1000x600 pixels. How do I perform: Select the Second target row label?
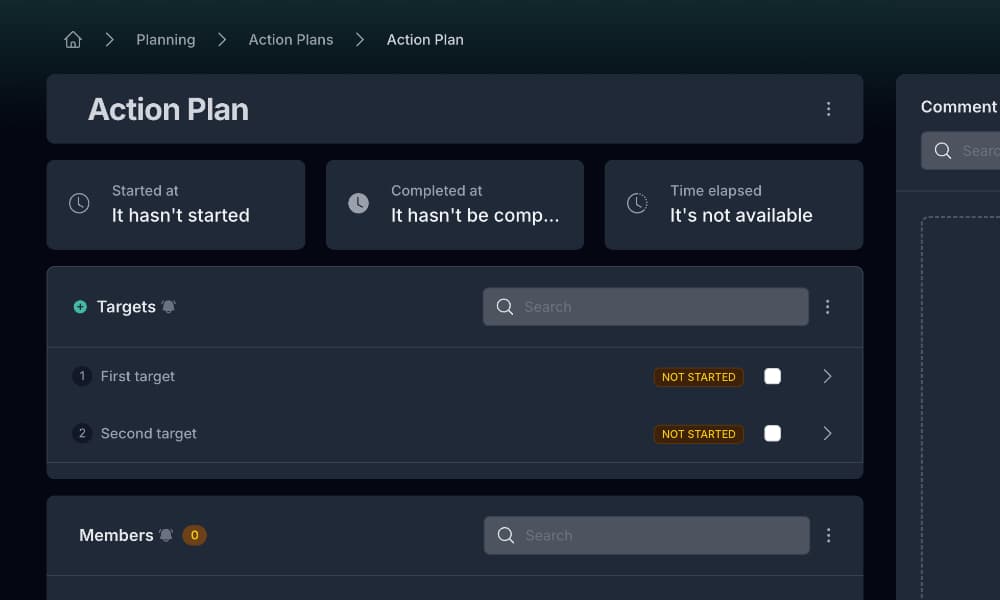149,434
